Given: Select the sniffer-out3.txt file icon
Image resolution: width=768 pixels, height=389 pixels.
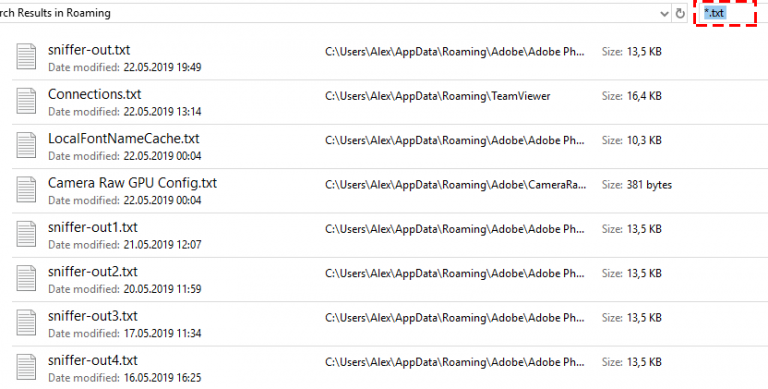Looking at the screenshot, I should coord(26,322).
